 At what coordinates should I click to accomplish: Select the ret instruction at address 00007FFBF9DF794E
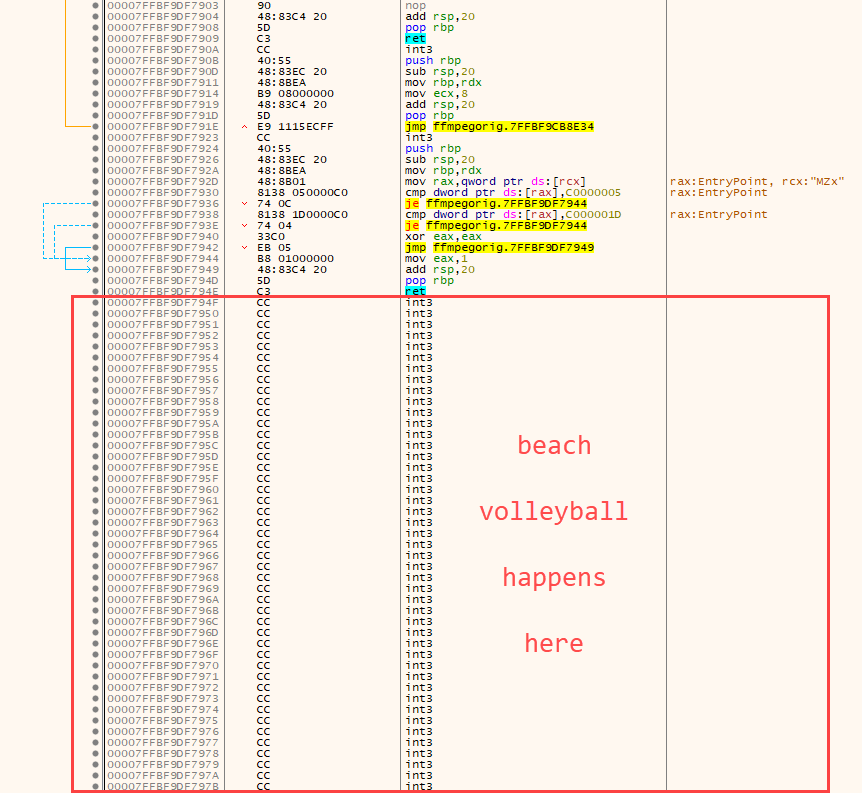[x=415, y=292]
